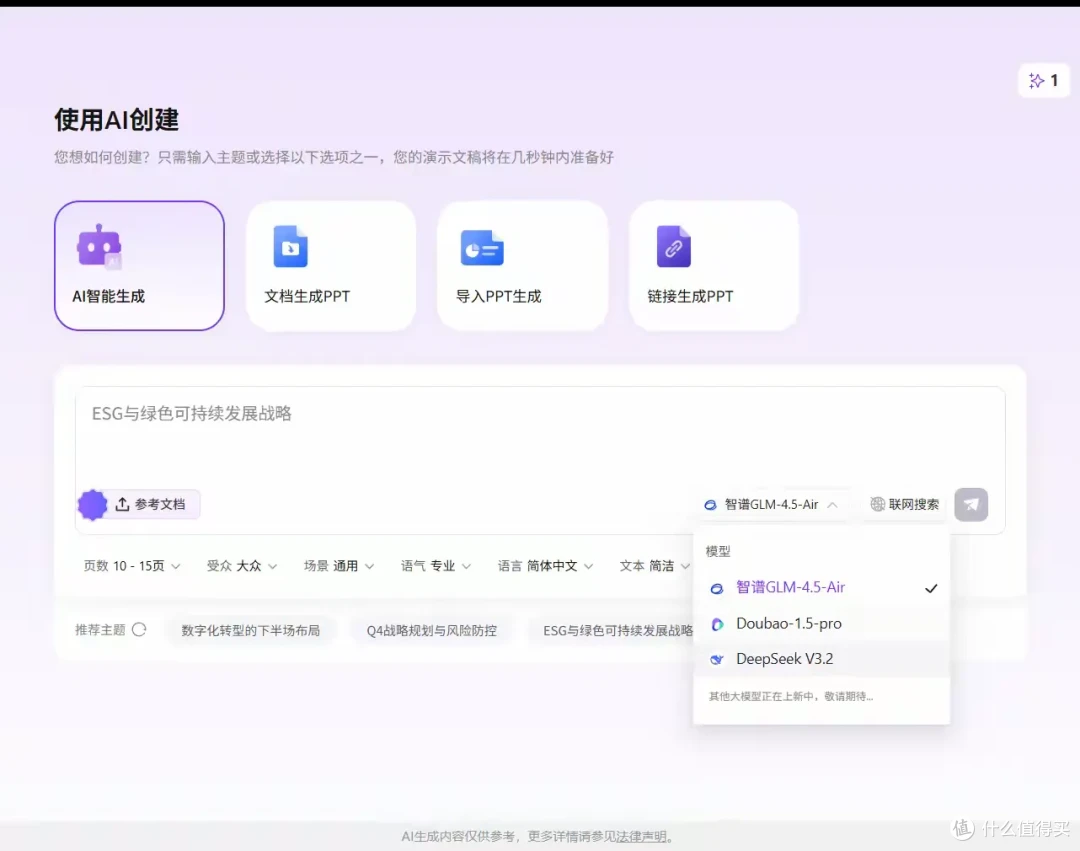Screen dimensions: 1080x851
Task: Click the checkmark next to 智谱GLM-4.5-Air
Action: (931, 589)
